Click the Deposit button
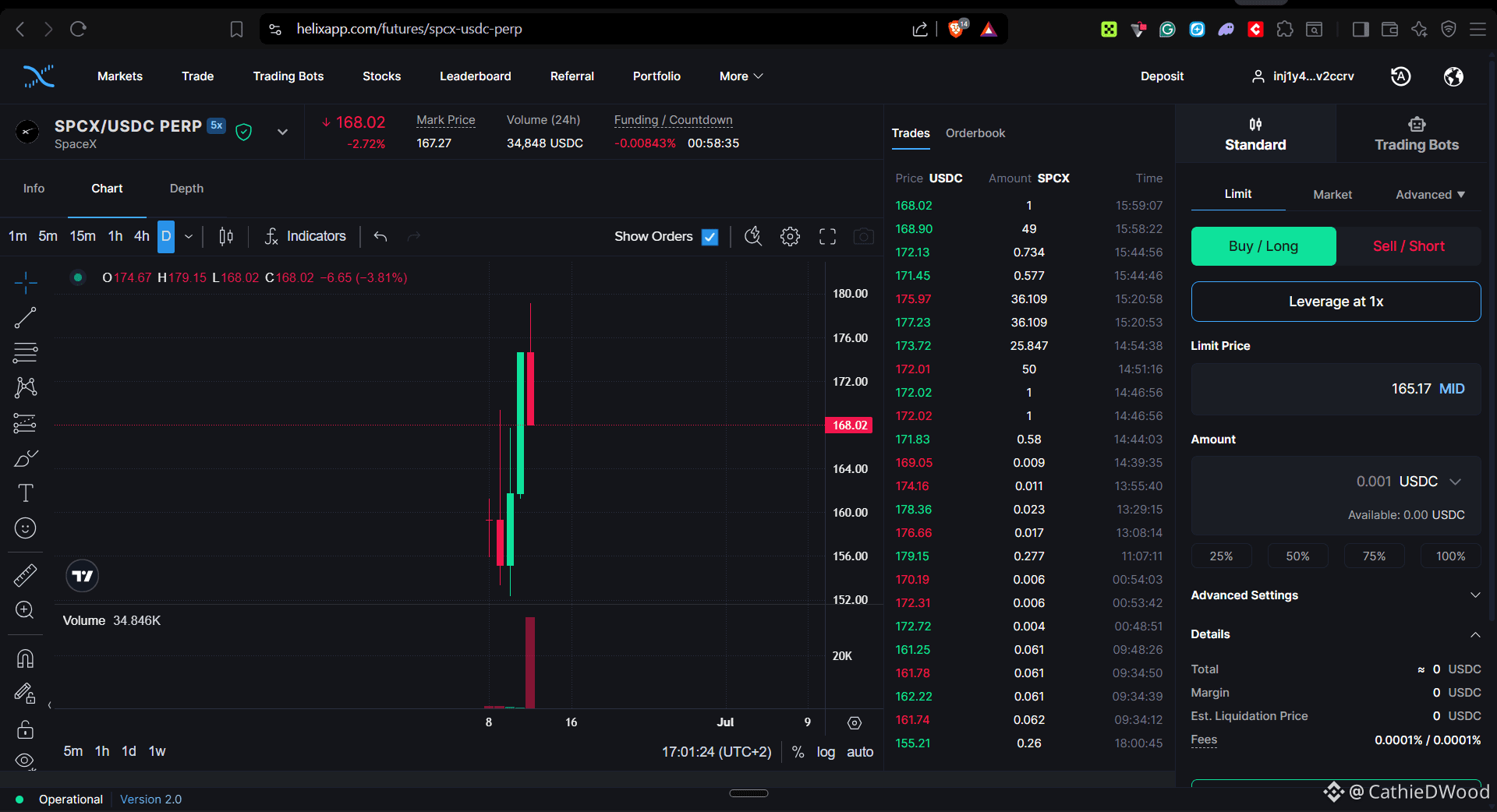 1162,76
